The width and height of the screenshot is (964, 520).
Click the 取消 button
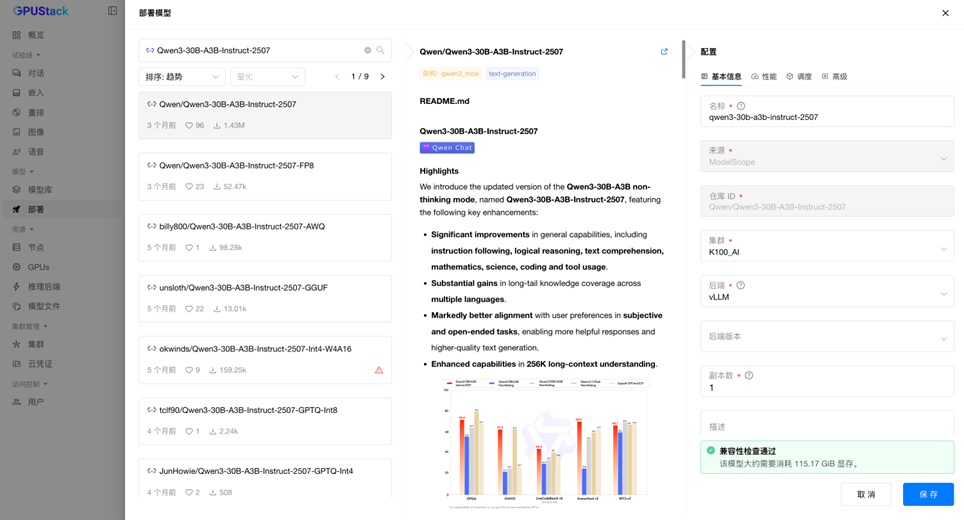pos(866,494)
